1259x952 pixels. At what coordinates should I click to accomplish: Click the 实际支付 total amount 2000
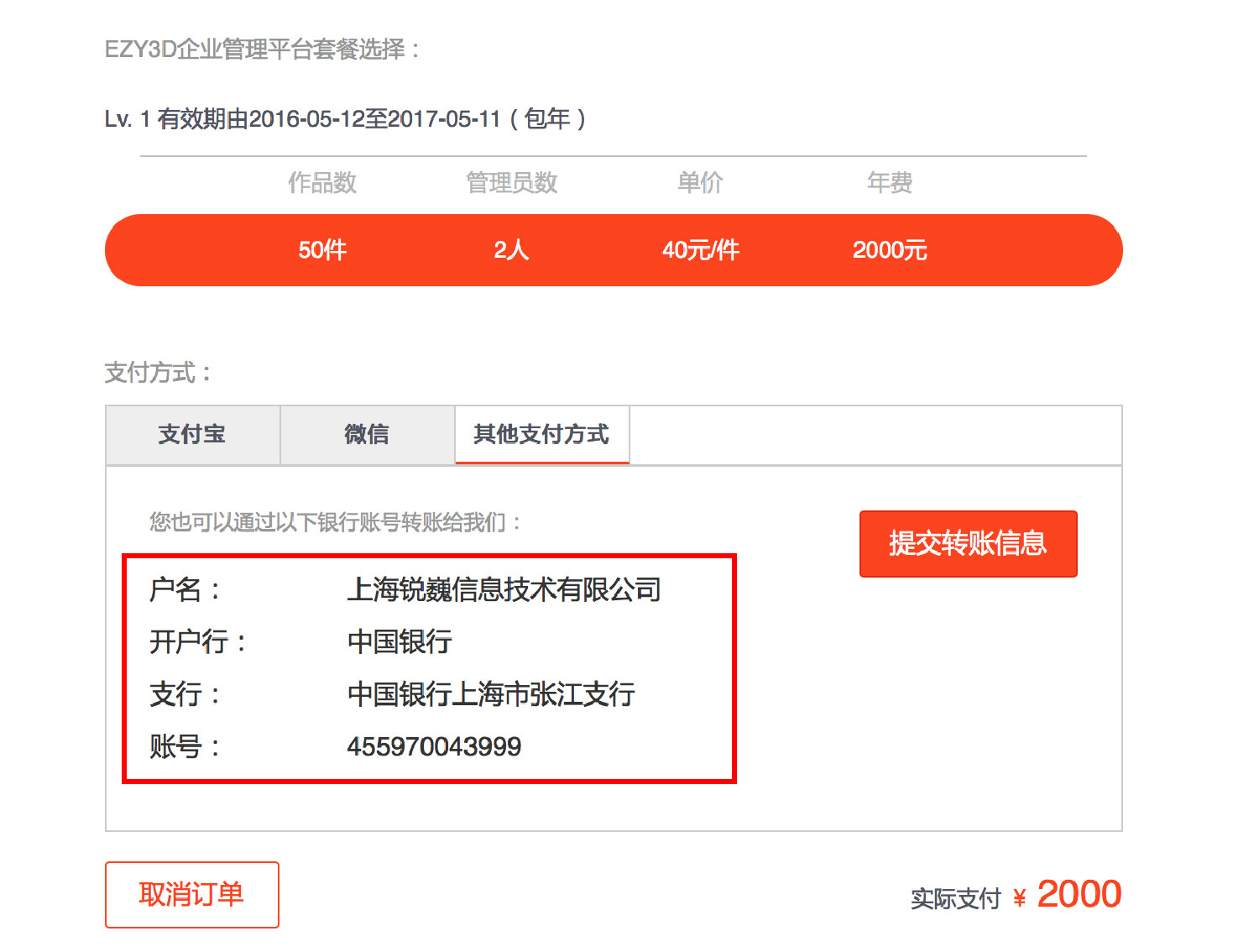[x=1079, y=895]
